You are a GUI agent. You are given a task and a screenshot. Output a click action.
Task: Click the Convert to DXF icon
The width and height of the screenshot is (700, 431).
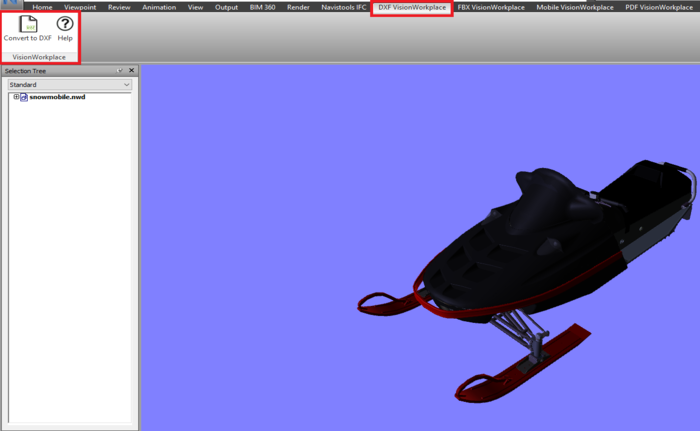28,24
